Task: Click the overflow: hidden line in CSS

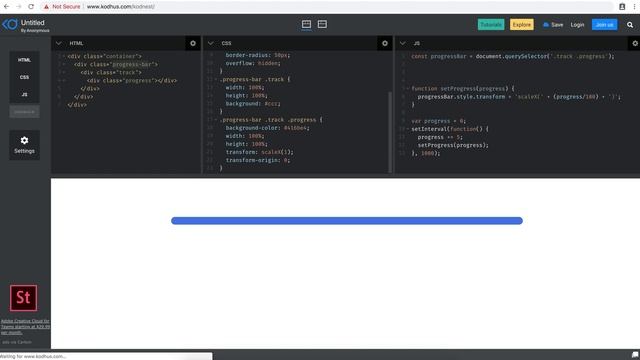Action: click(x=253, y=64)
